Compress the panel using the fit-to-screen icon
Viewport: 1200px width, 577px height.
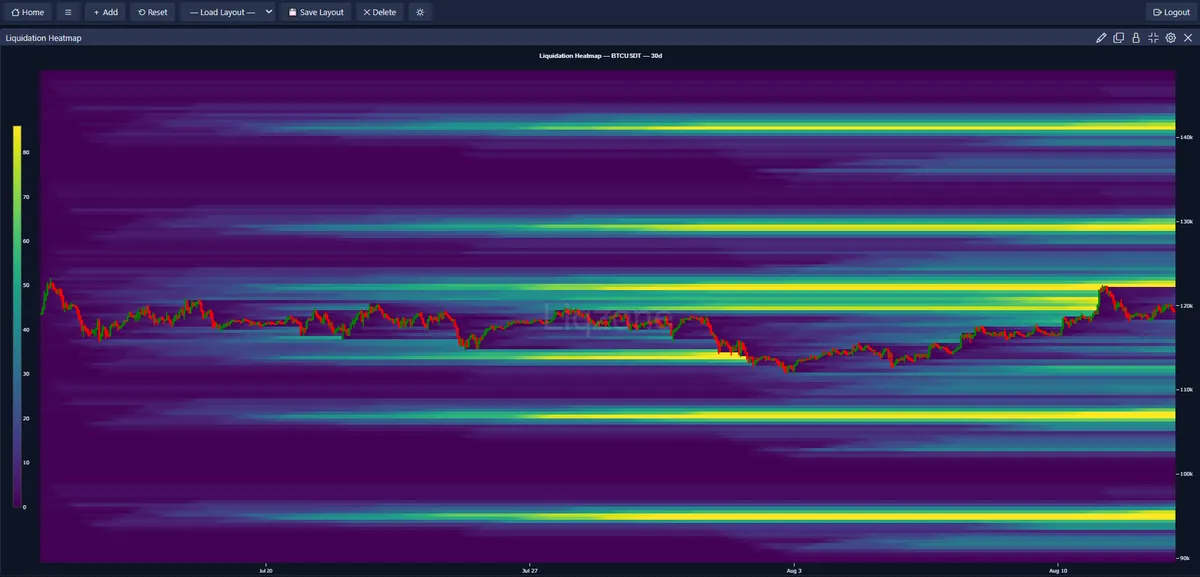click(1152, 37)
